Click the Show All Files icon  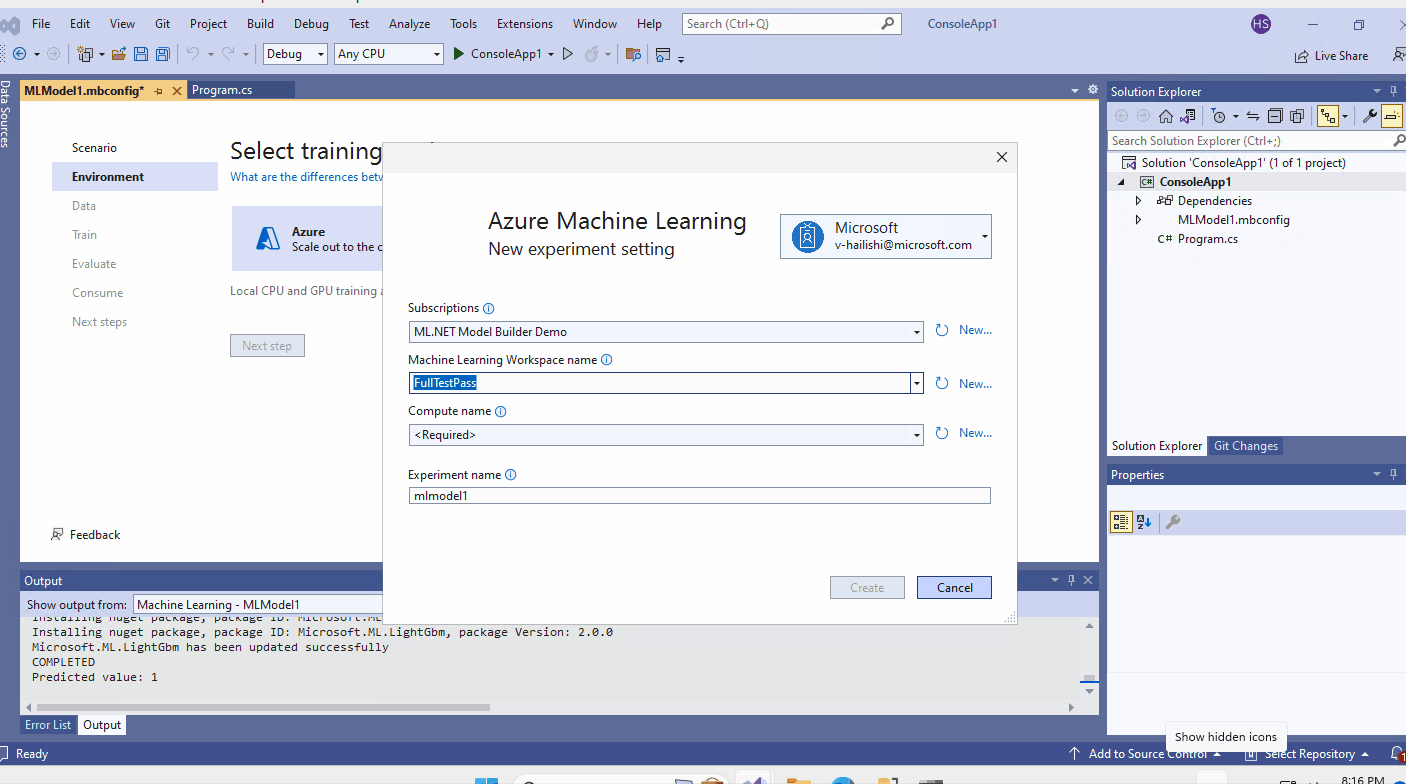[x=1297, y=116]
